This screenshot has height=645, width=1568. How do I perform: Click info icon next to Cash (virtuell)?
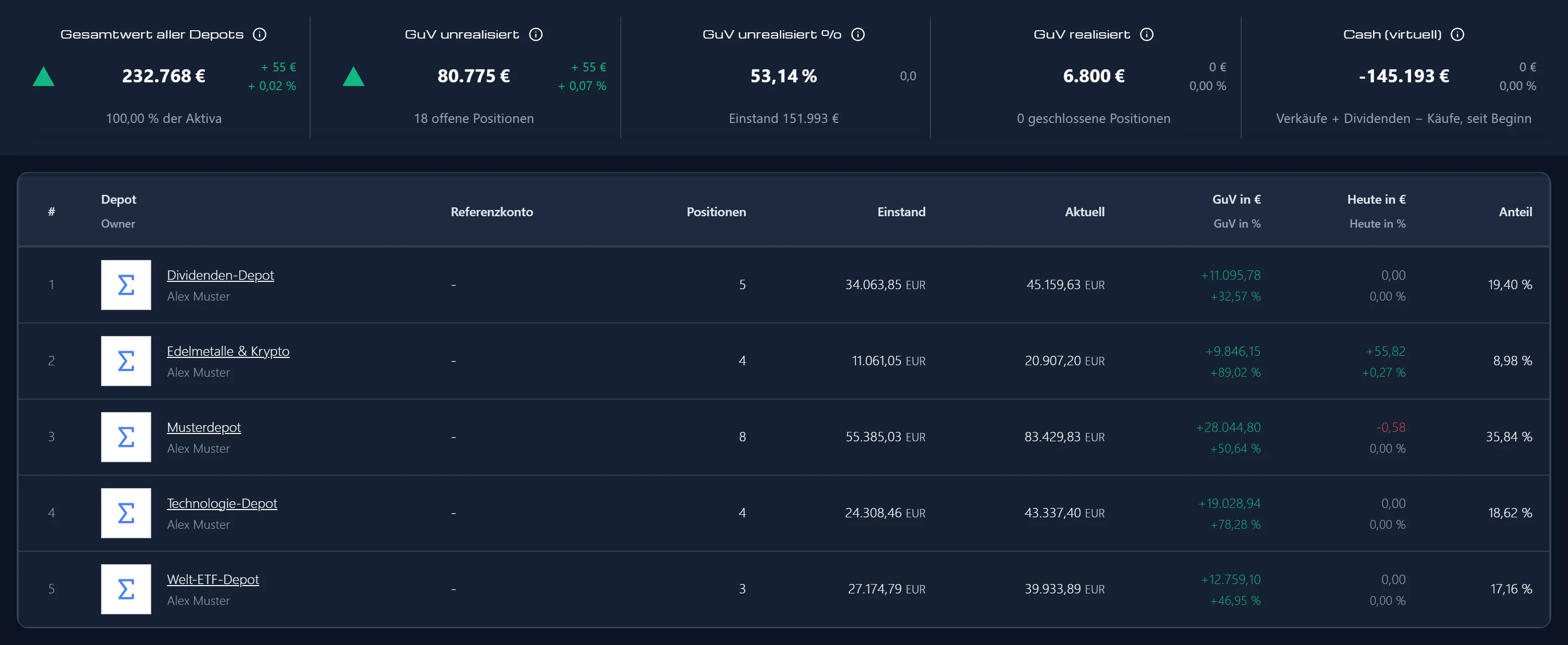[1457, 35]
